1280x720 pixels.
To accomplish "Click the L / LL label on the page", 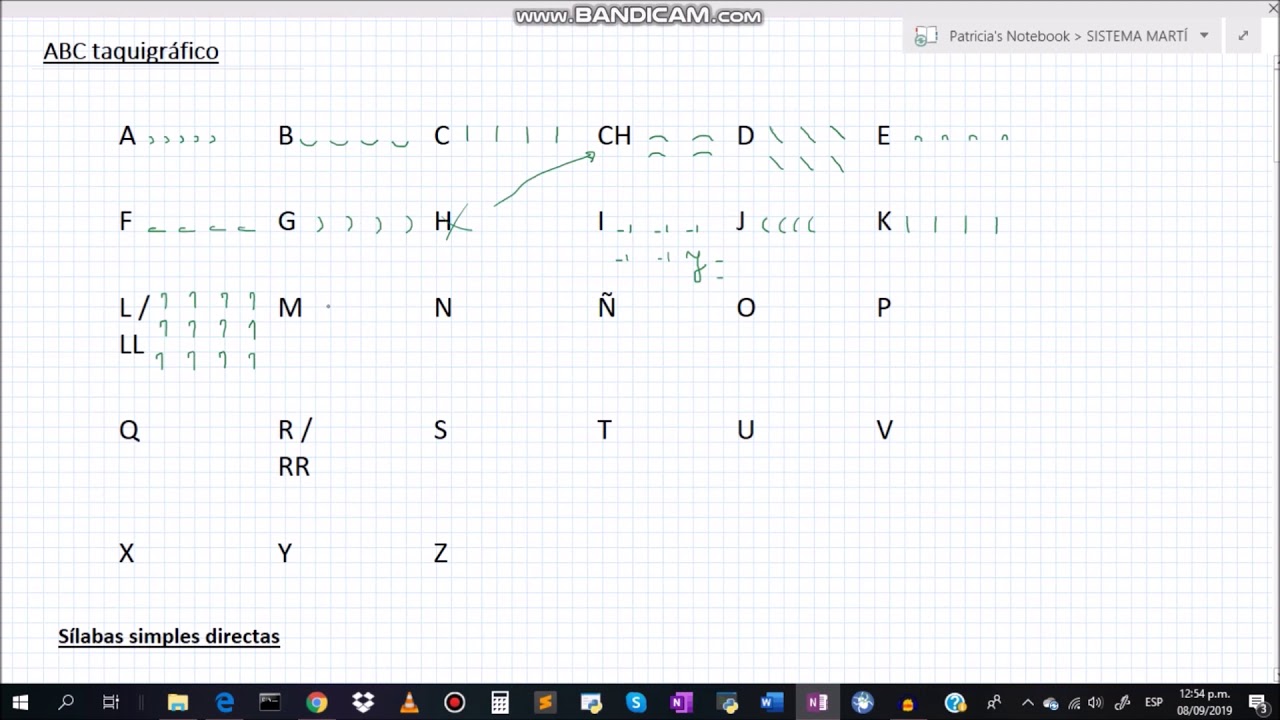I will coord(133,326).
